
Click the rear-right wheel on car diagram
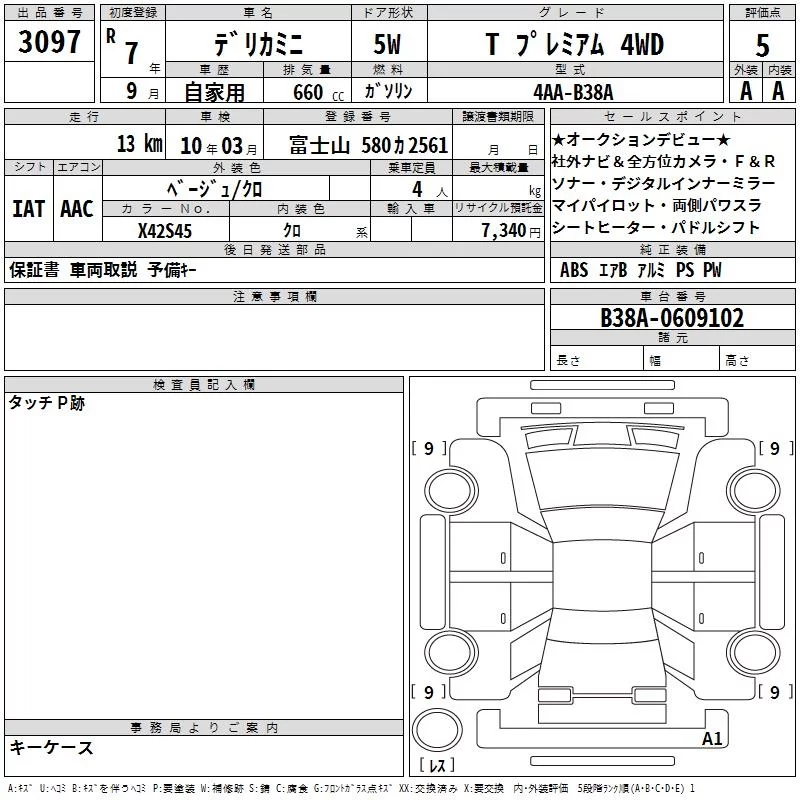(753, 653)
